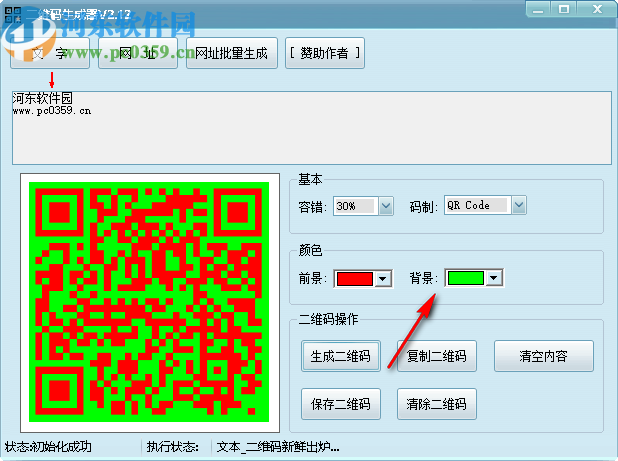
Task: Maximize the QR generator window
Action: [x=564, y=9]
